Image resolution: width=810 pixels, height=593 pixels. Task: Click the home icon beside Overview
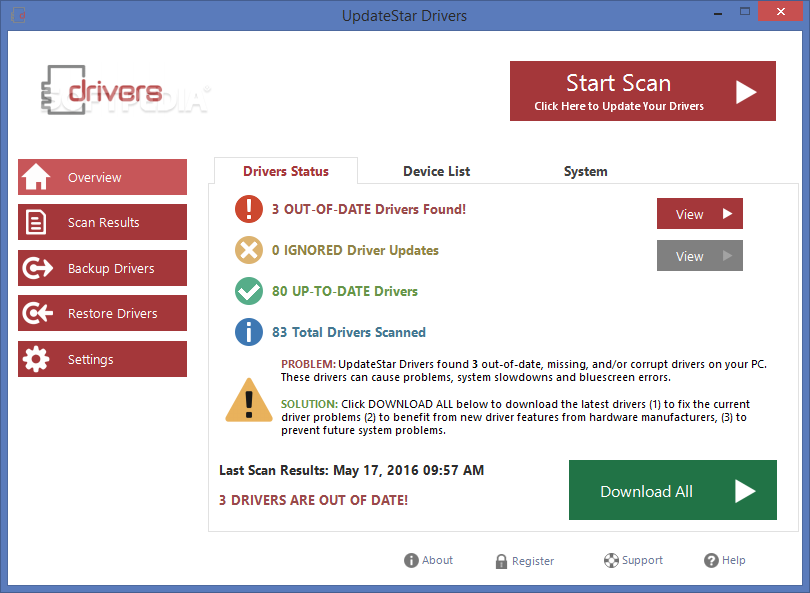(x=36, y=177)
